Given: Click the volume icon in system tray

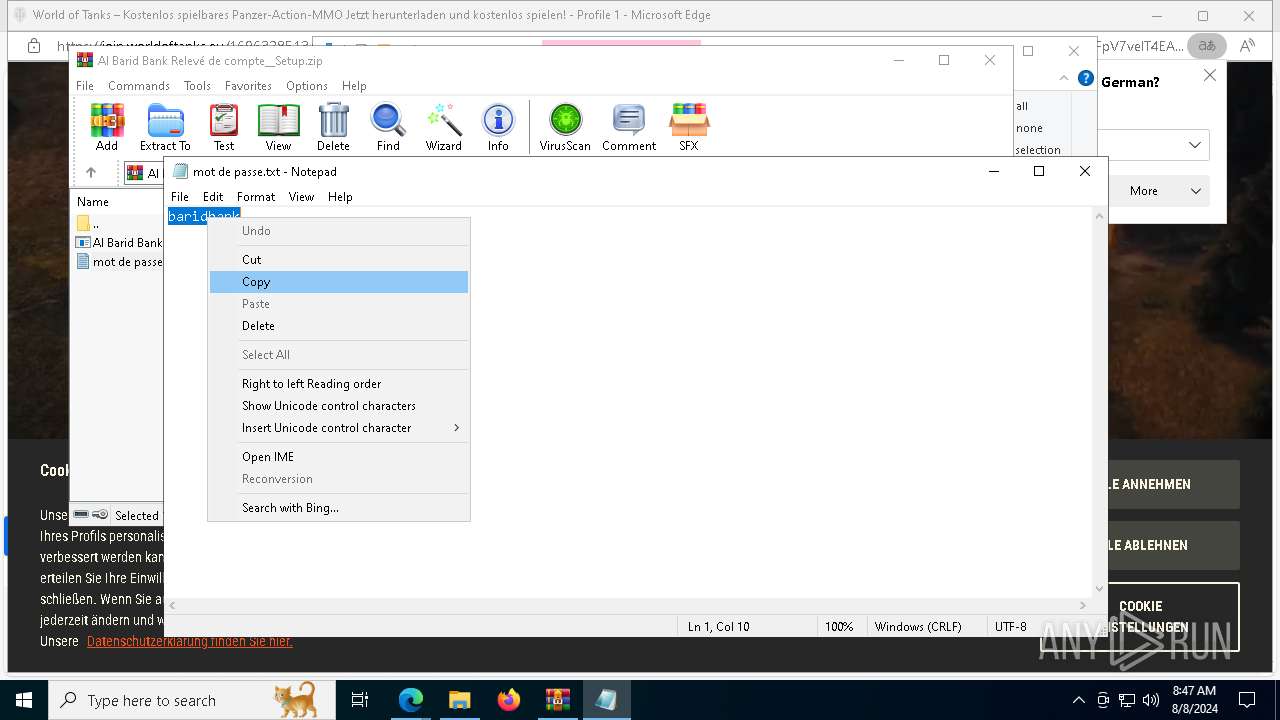Looking at the screenshot, I should click(x=1151, y=700).
